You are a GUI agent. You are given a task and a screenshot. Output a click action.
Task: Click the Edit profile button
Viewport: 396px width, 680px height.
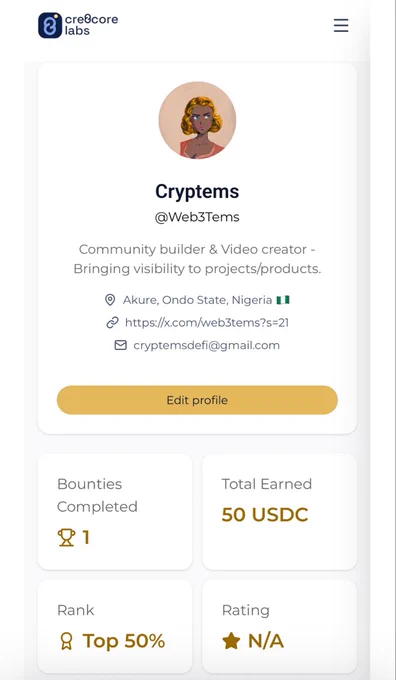(197, 400)
